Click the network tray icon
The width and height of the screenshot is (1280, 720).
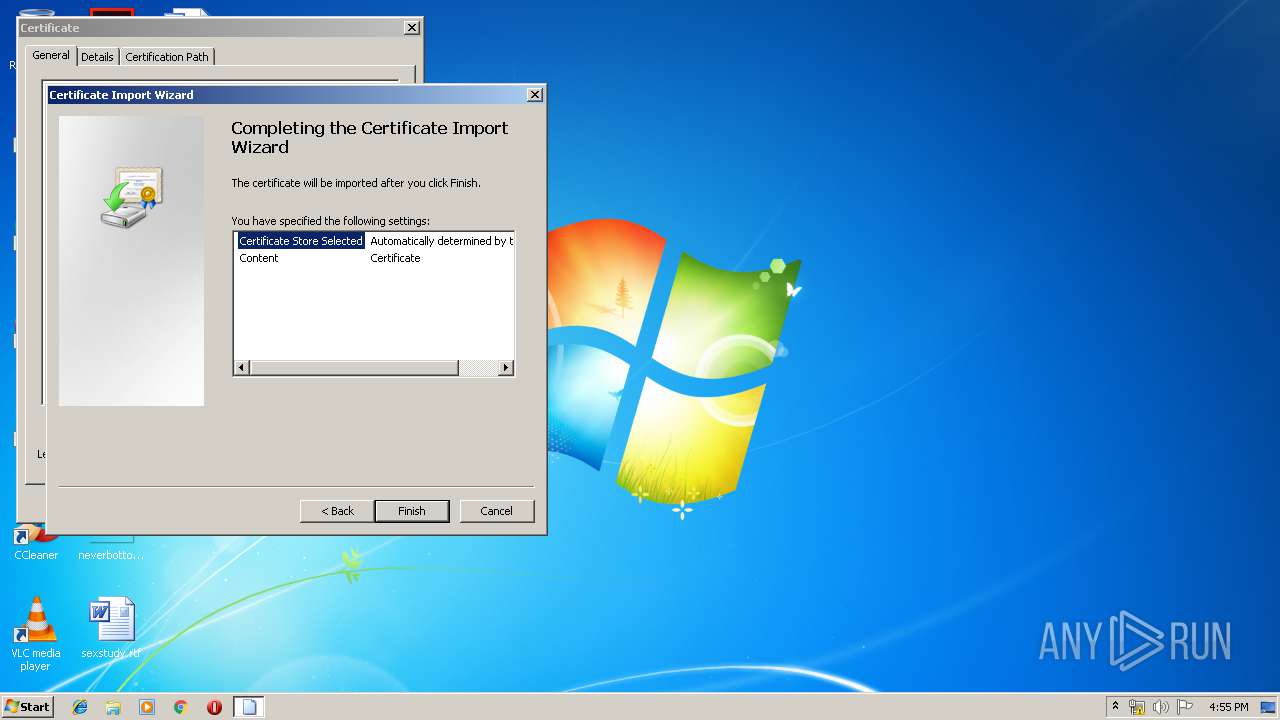1137,707
